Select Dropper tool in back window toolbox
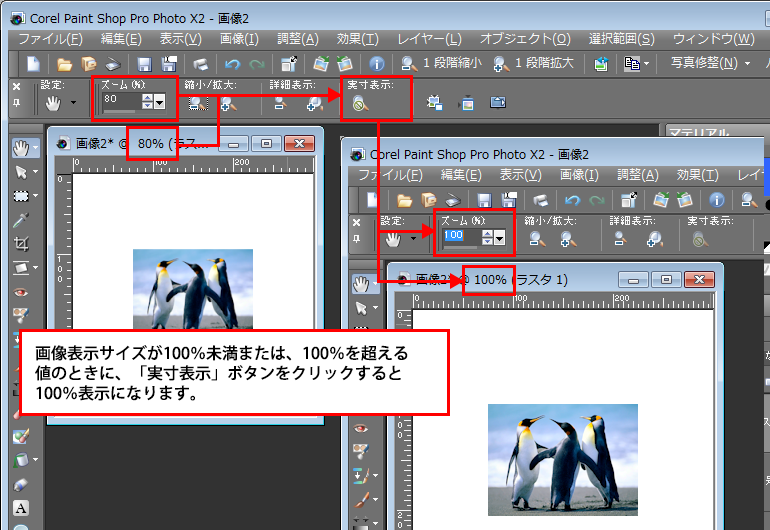Viewport: 770px width, 530px height. click(21, 220)
